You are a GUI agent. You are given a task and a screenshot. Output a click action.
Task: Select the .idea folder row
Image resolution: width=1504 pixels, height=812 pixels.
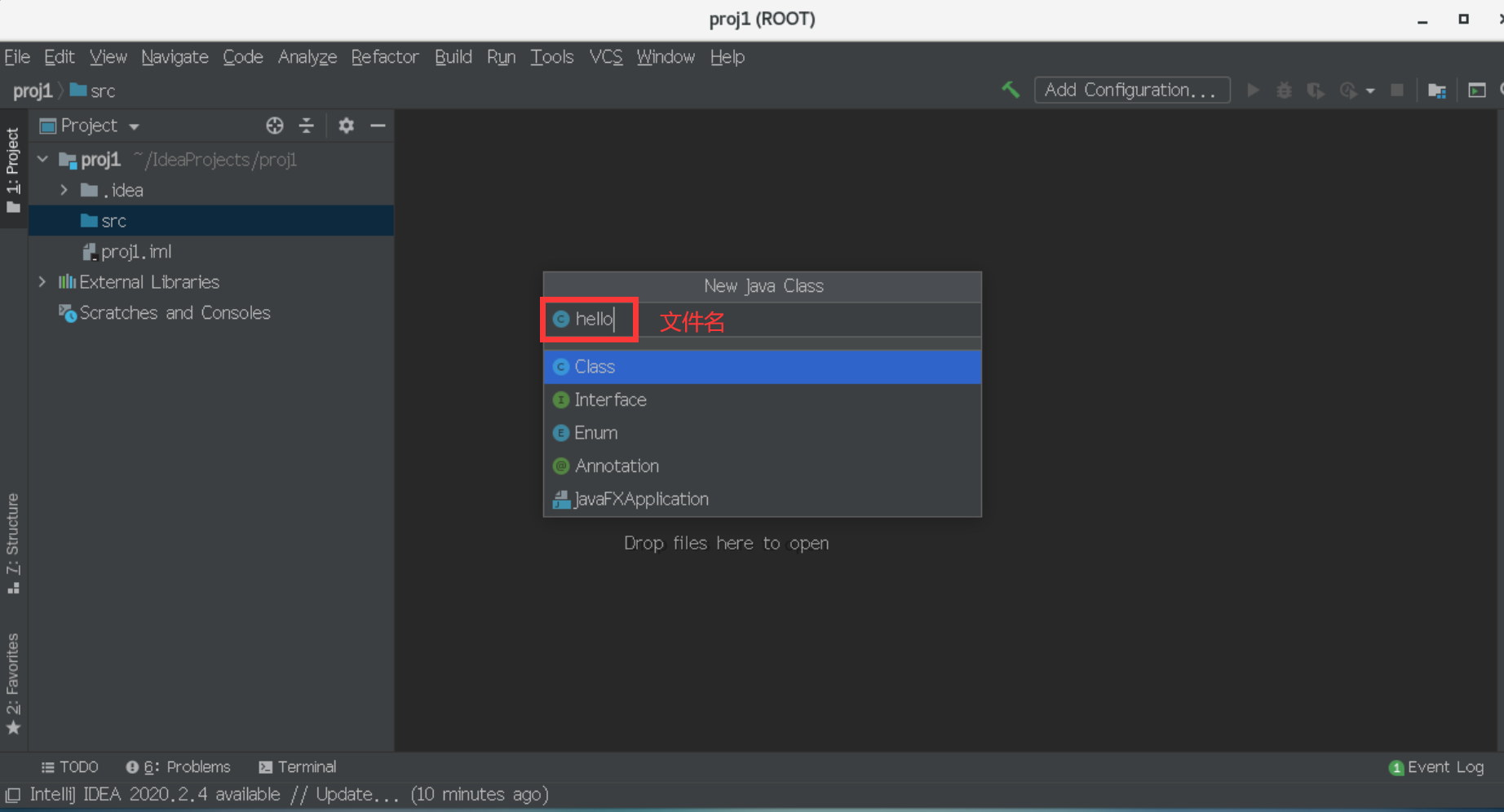tap(211, 190)
